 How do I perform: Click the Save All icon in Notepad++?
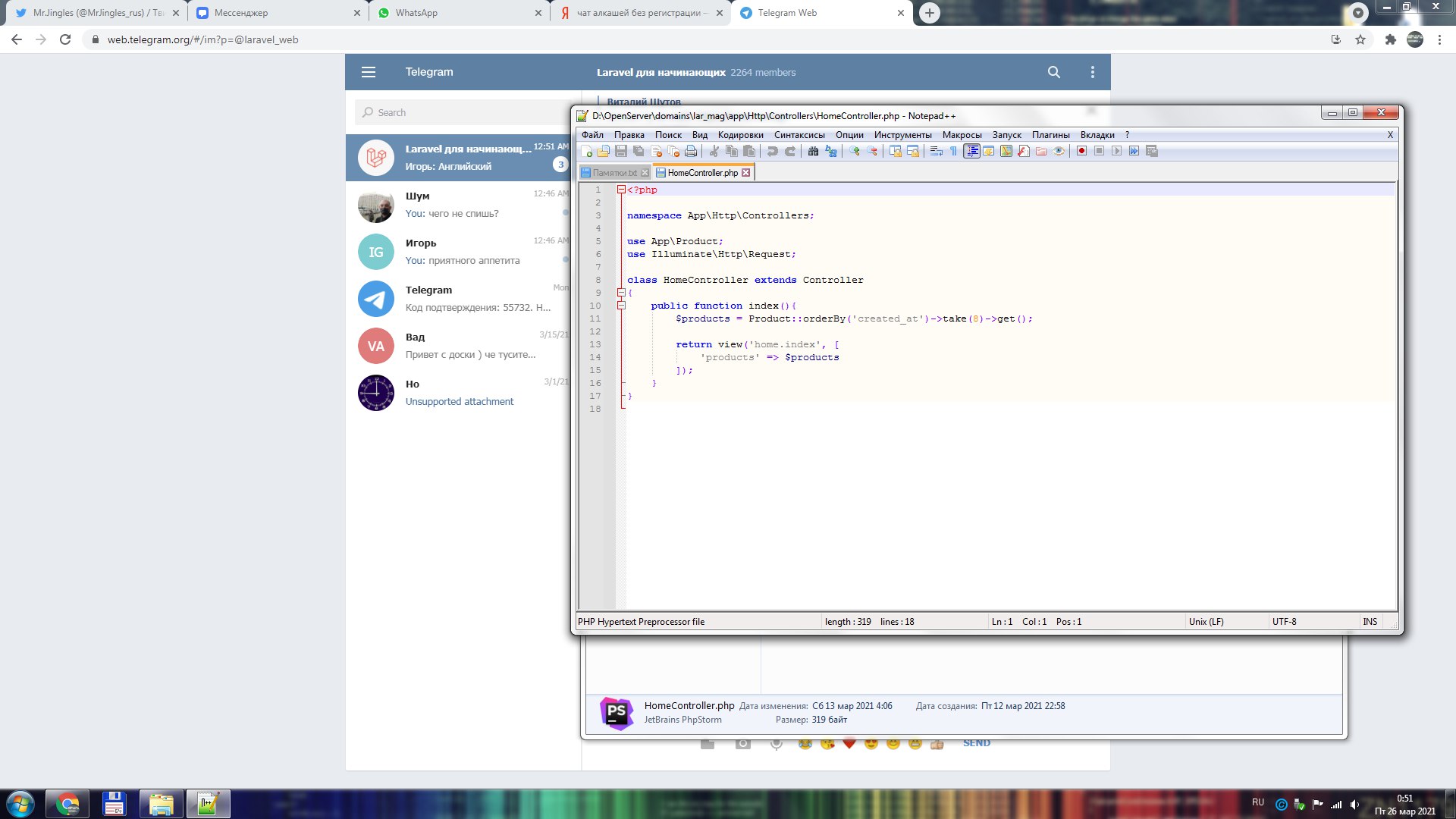(639, 151)
